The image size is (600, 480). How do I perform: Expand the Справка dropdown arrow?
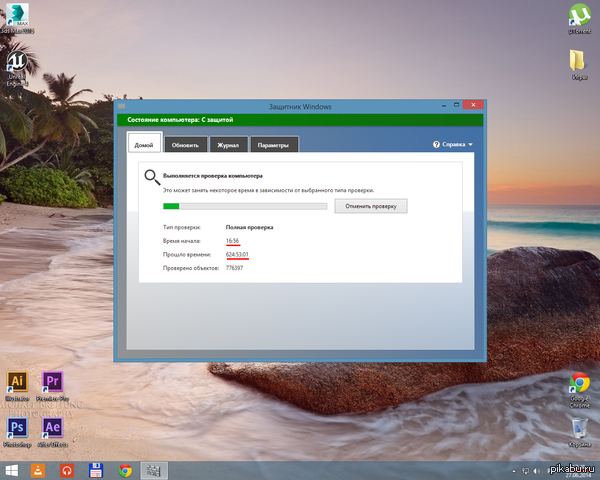click(470, 145)
